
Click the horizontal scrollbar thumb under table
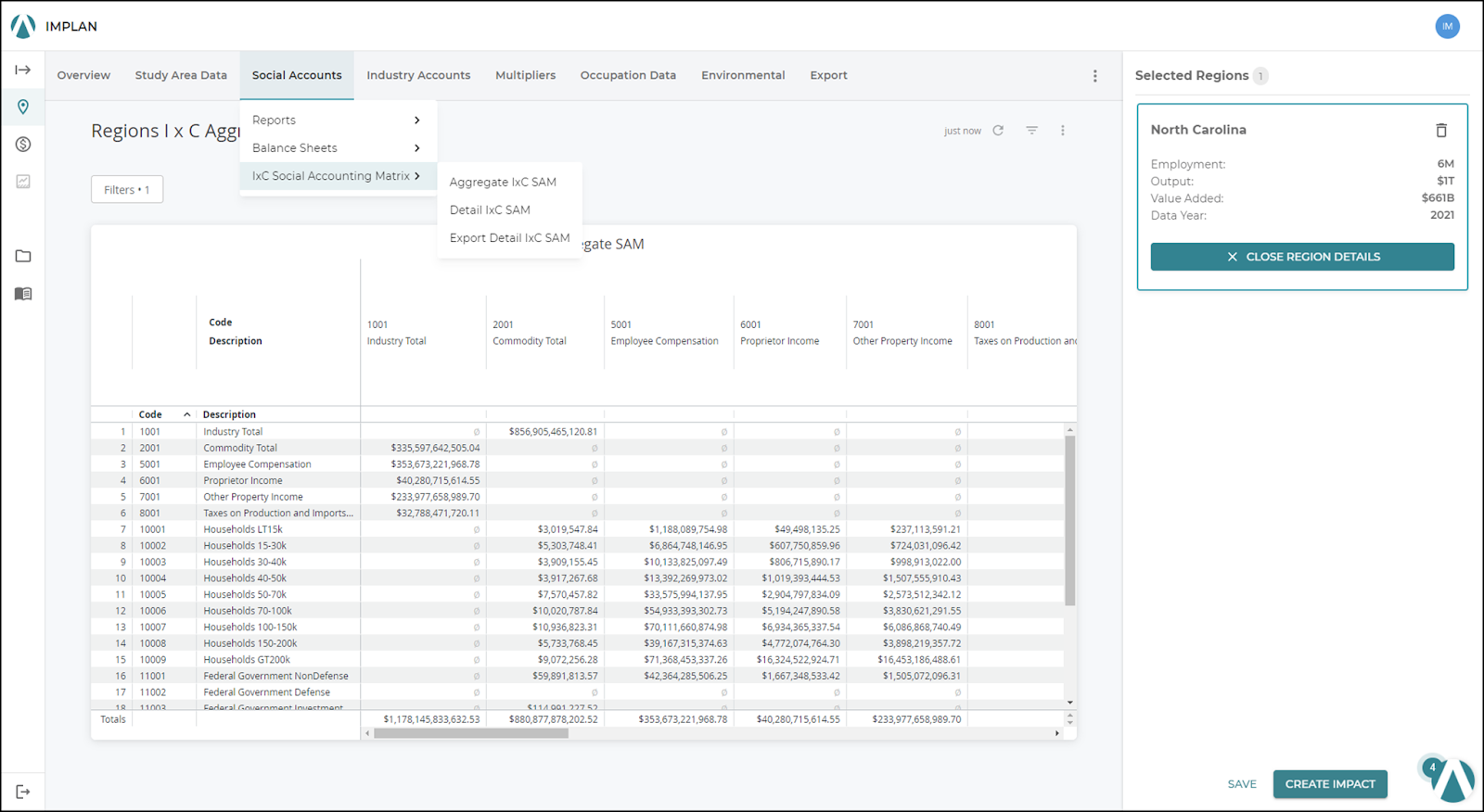pyautogui.click(x=471, y=733)
